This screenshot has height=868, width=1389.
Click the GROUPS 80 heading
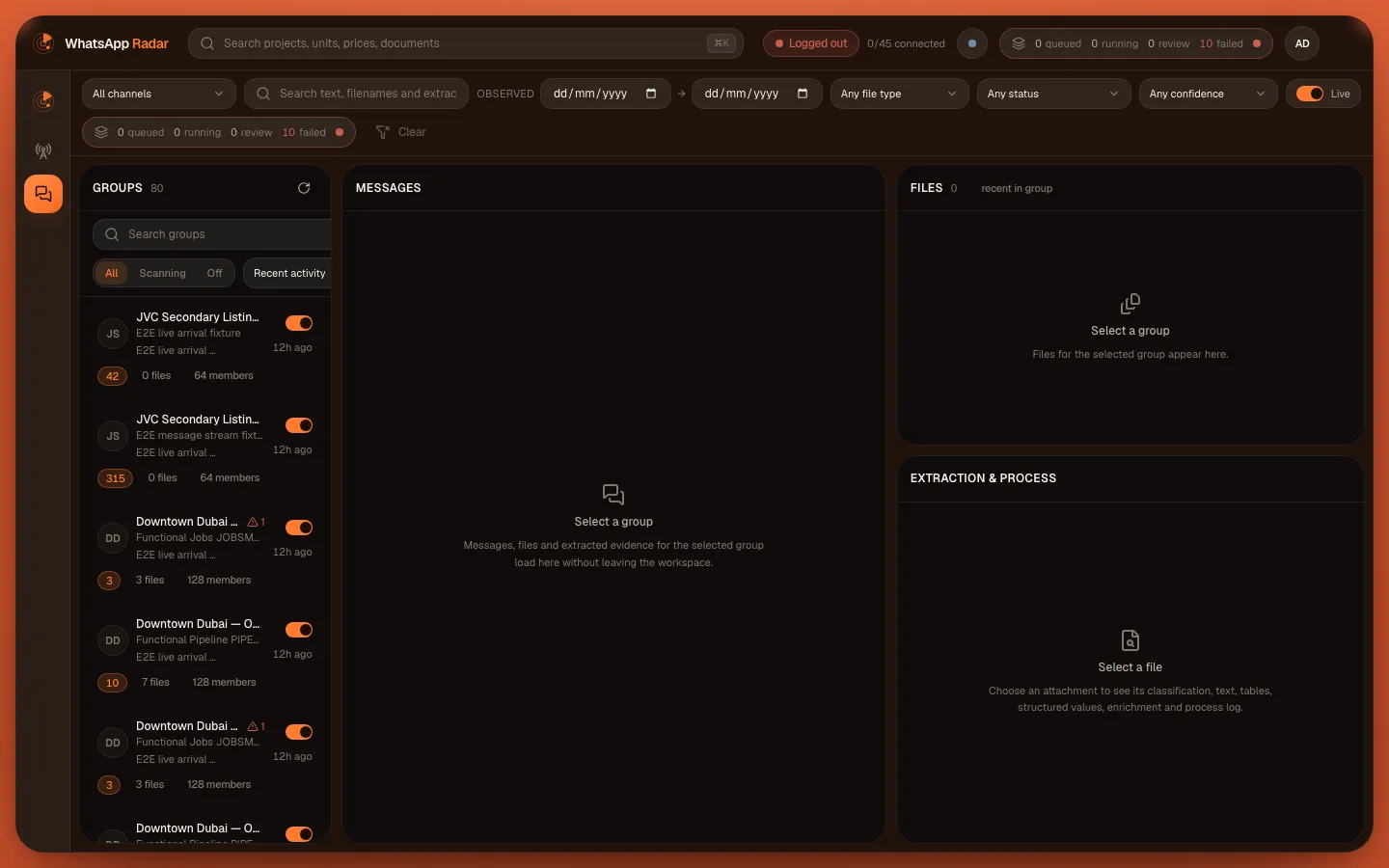pyautogui.click(x=128, y=188)
